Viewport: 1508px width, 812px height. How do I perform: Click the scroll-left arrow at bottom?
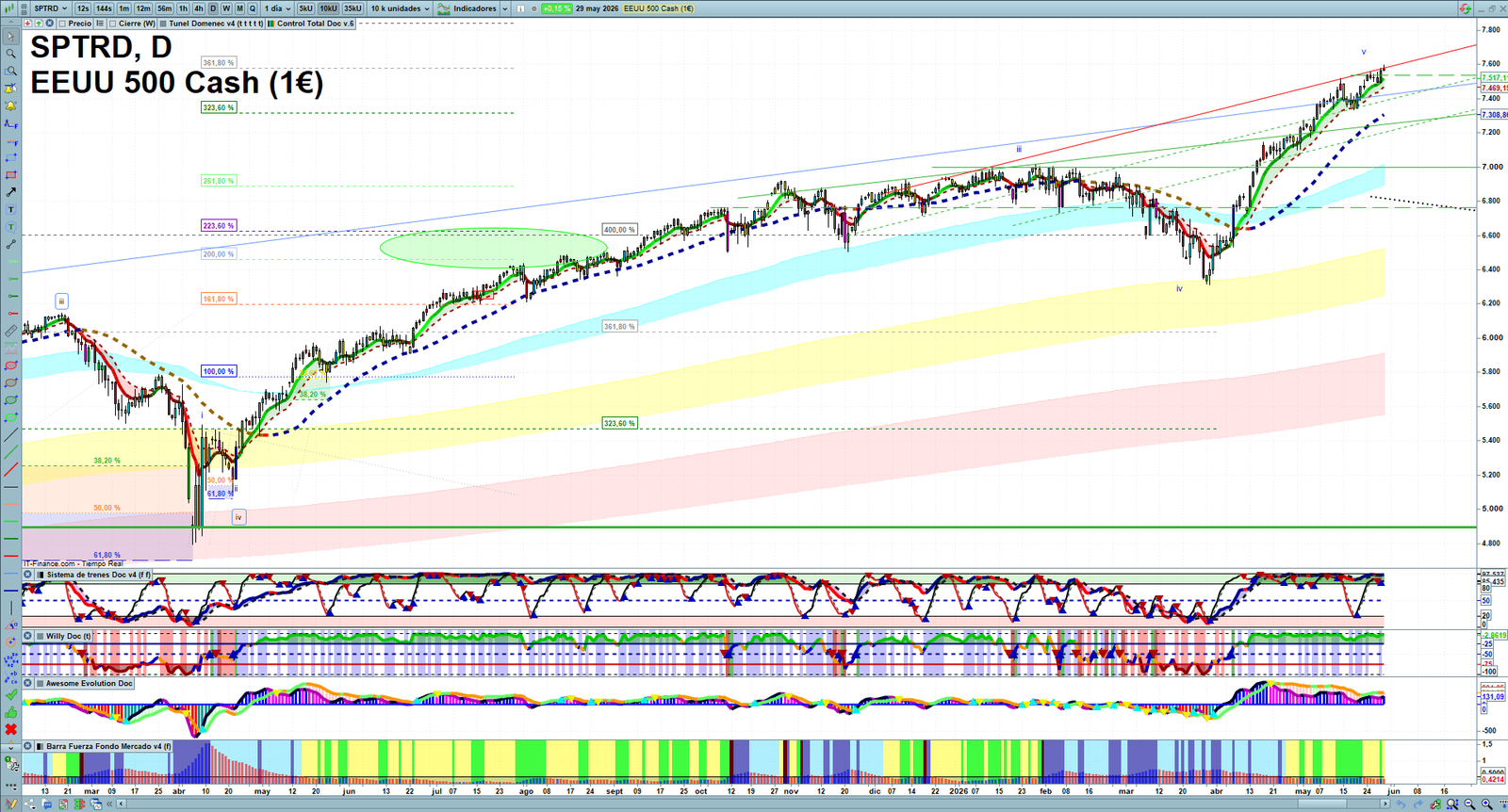[x=121, y=804]
